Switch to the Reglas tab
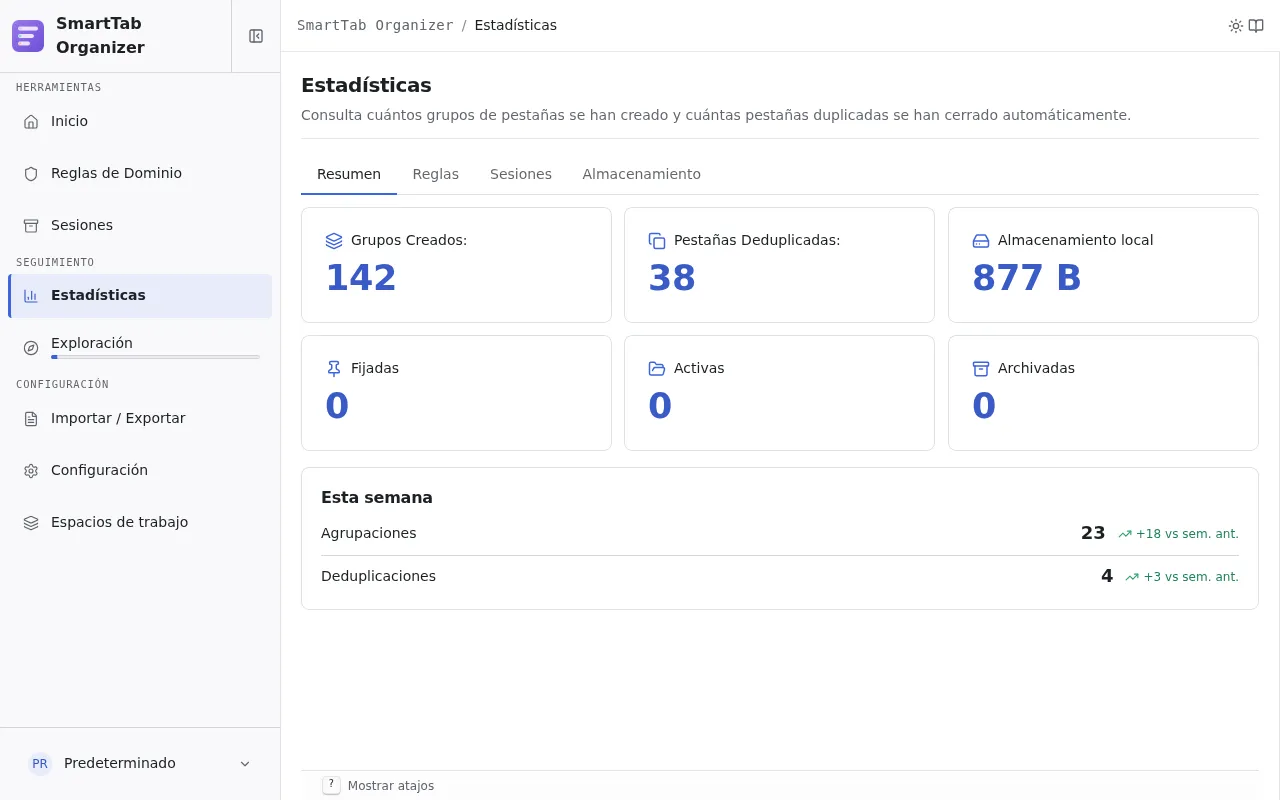This screenshot has width=1280, height=800. (436, 174)
